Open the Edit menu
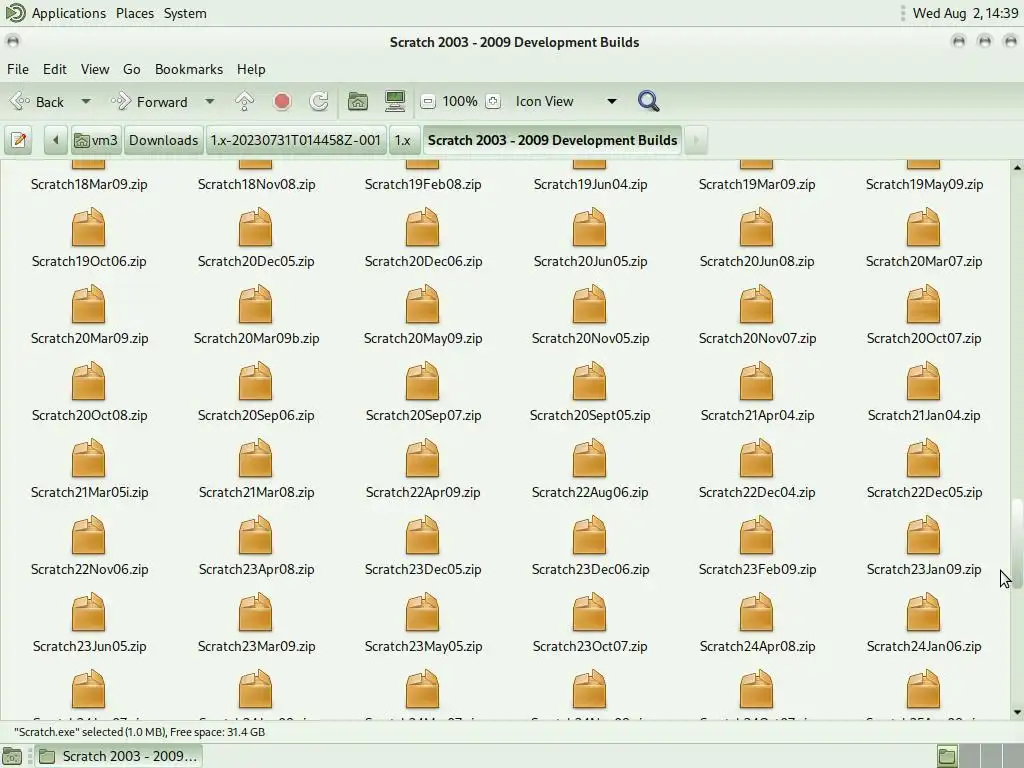The width and height of the screenshot is (1024, 768). pyautogui.click(x=55, y=69)
